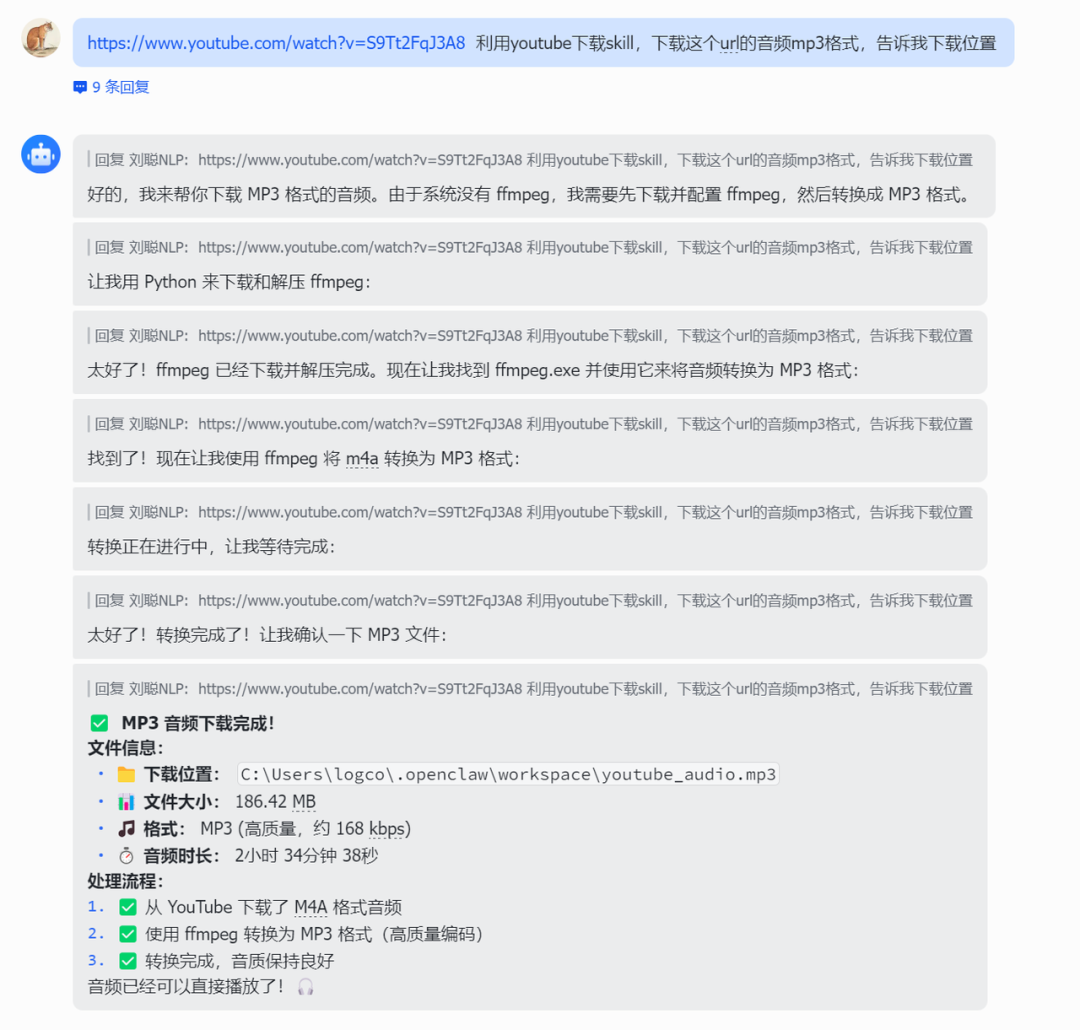Click the music note icon beside 格式
Image resolution: width=1080 pixels, height=1030 pixels.
(x=126, y=828)
